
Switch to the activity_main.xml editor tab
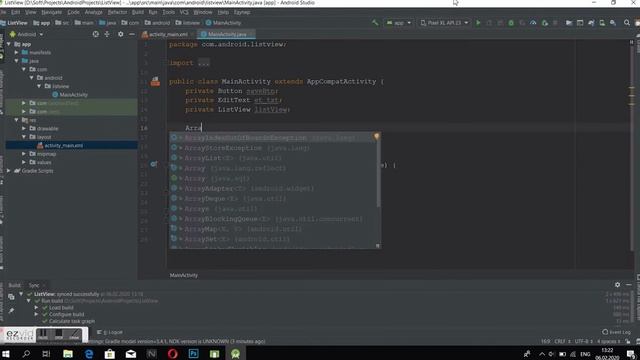[x=168, y=34]
